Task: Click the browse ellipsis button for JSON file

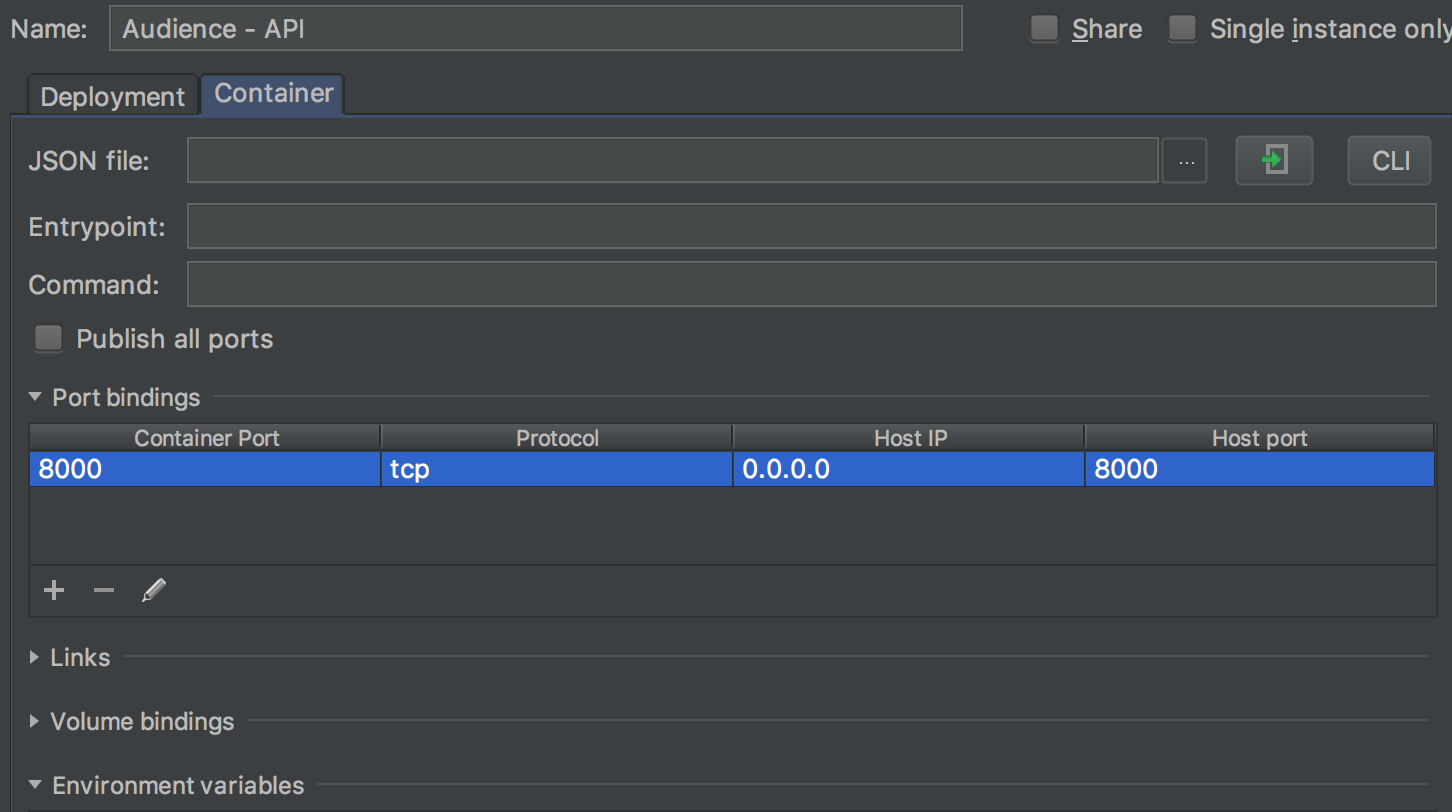Action: click(x=1185, y=161)
